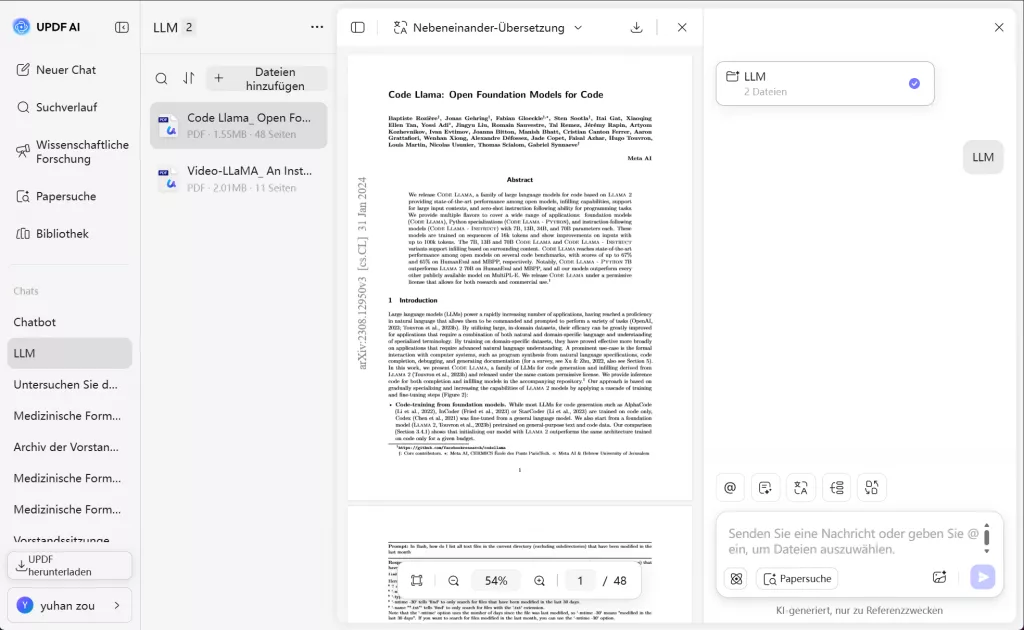Viewport: 1024px width, 630px height.
Task: Send the chat message
Action: click(x=982, y=577)
